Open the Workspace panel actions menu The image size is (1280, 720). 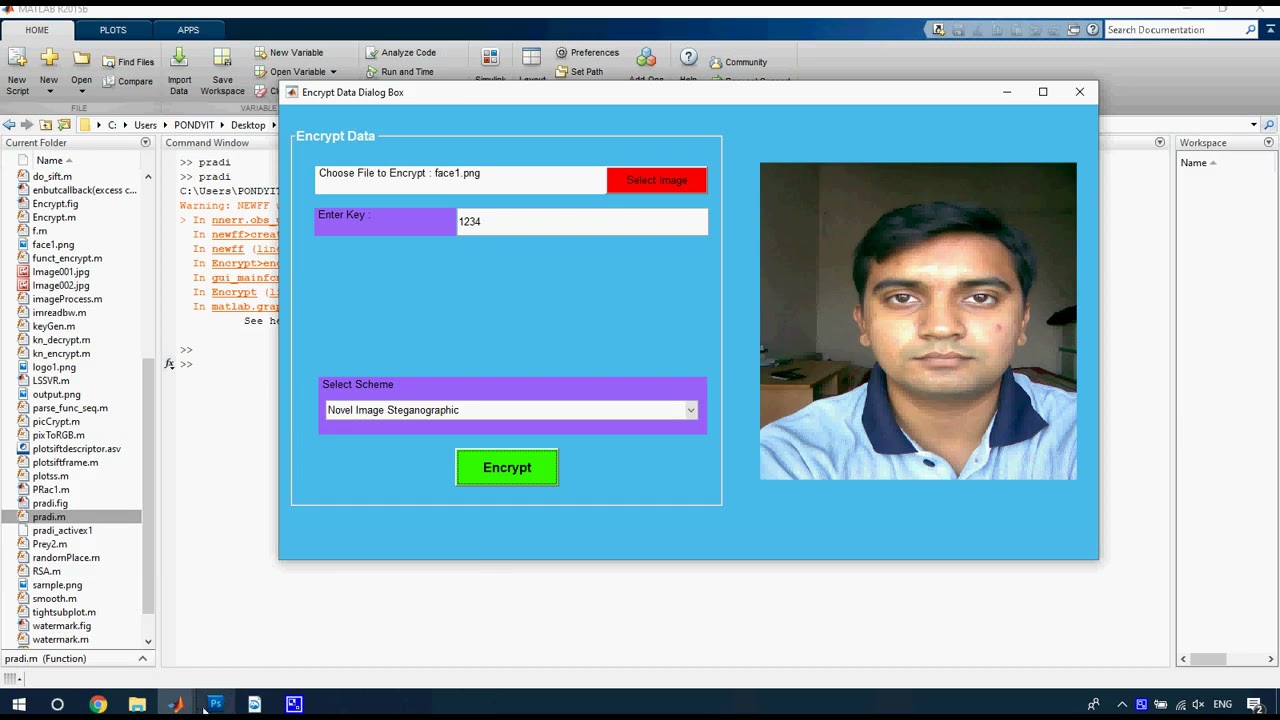click(x=1269, y=143)
